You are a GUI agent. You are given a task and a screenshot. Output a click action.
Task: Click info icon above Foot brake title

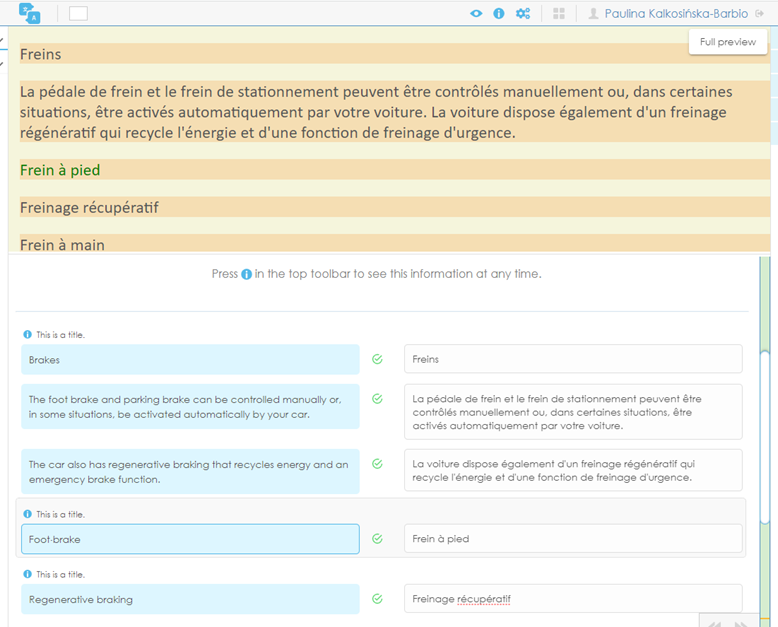pos(28,515)
